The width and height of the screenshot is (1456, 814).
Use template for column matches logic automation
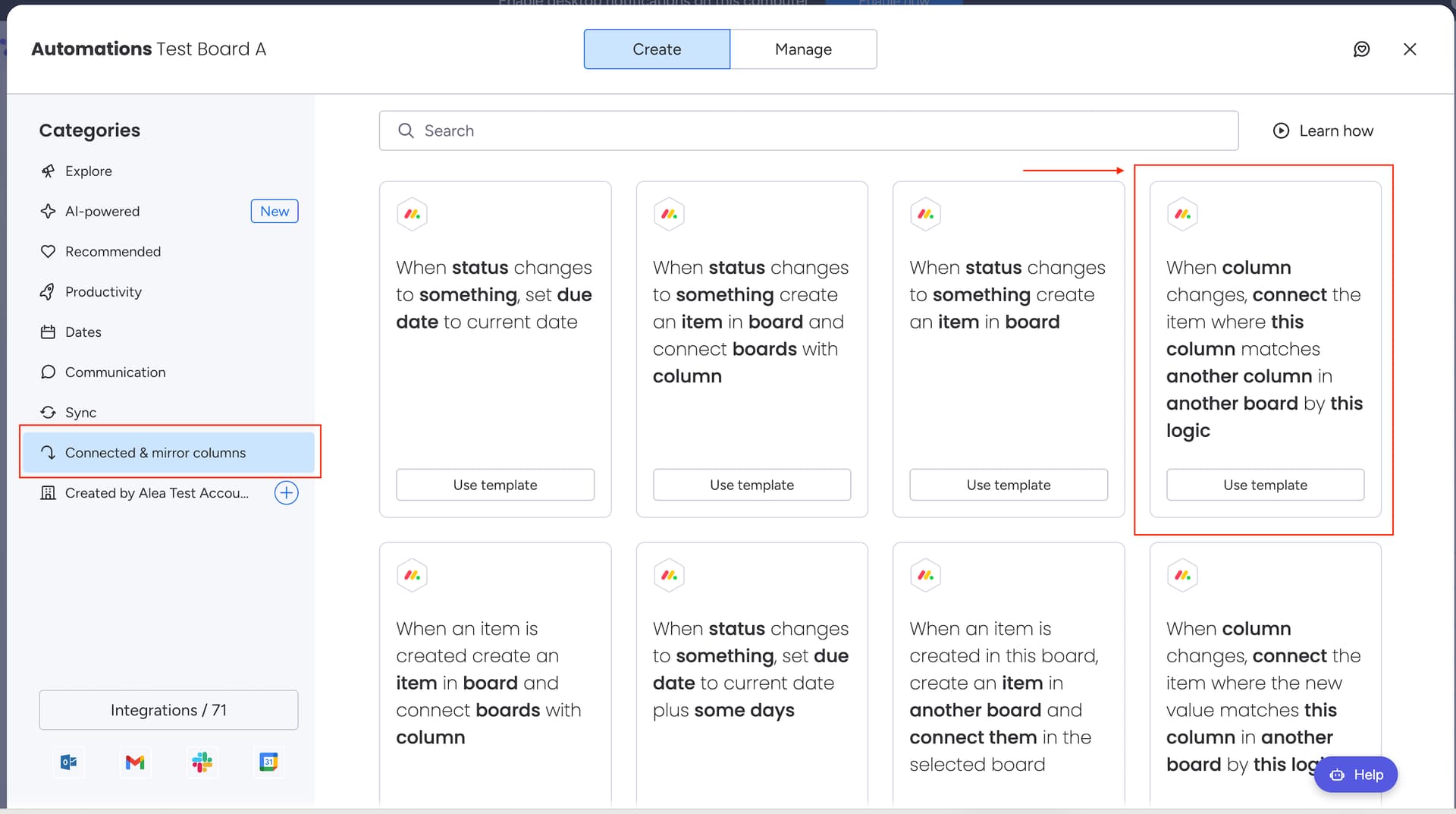point(1265,485)
